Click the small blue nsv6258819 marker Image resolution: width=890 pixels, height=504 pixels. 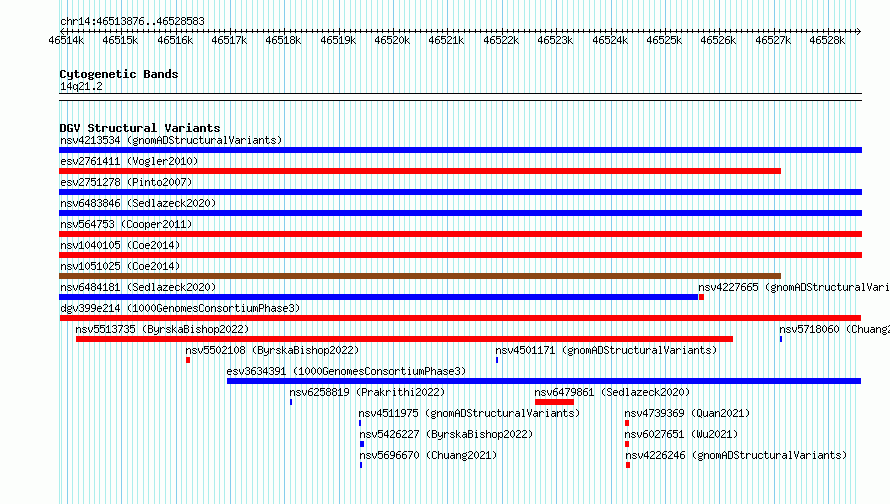tap(291, 402)
